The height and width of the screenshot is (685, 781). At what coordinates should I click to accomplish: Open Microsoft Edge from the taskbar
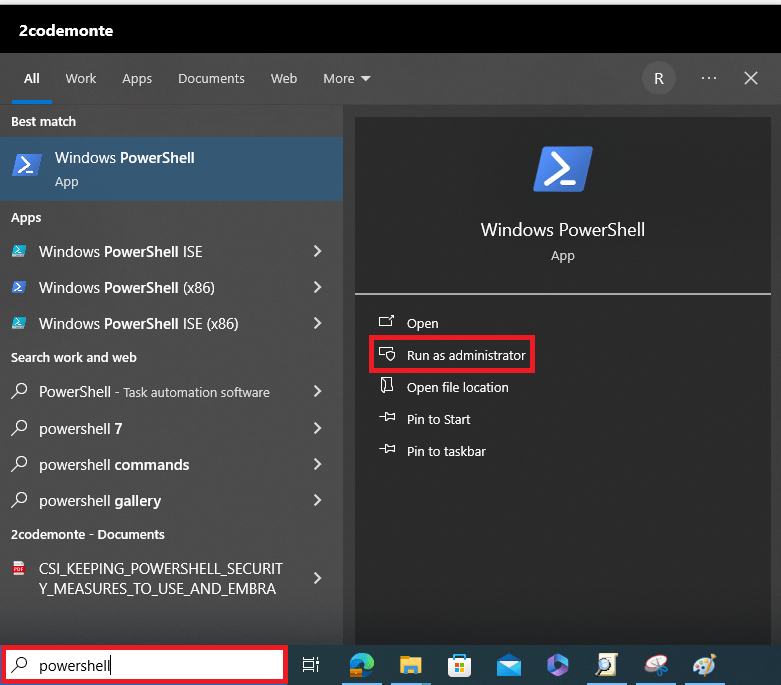361,664
